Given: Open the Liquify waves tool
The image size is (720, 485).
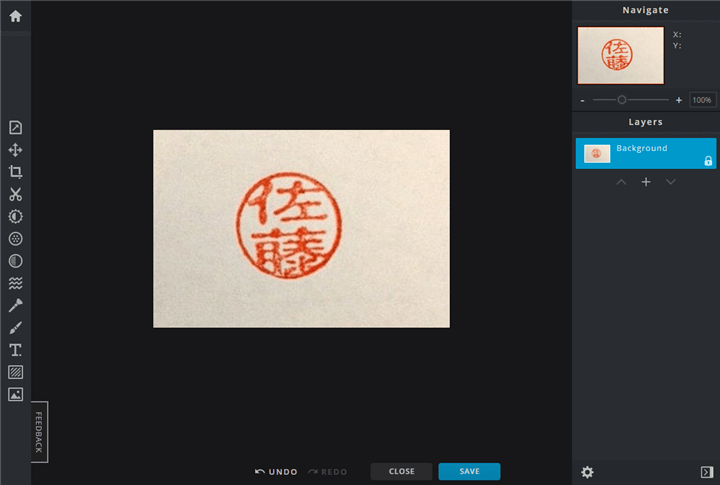Looking at the screenshot, I should [x=15, y=283].
